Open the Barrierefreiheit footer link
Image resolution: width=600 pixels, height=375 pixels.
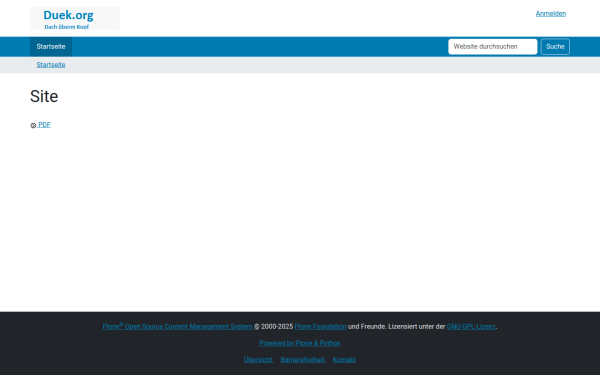[x=303, y=360]
